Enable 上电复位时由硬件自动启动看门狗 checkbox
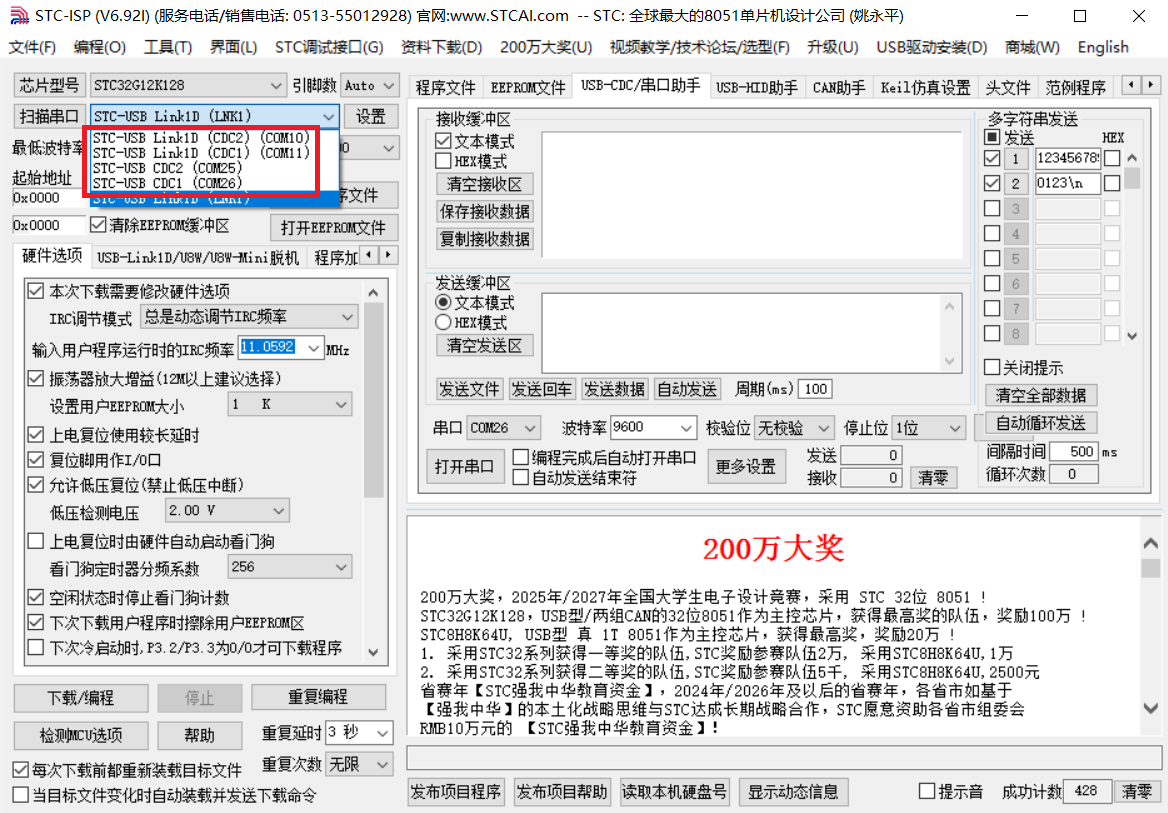Screen dimensions: 1168x813 [x=36, y=541]
